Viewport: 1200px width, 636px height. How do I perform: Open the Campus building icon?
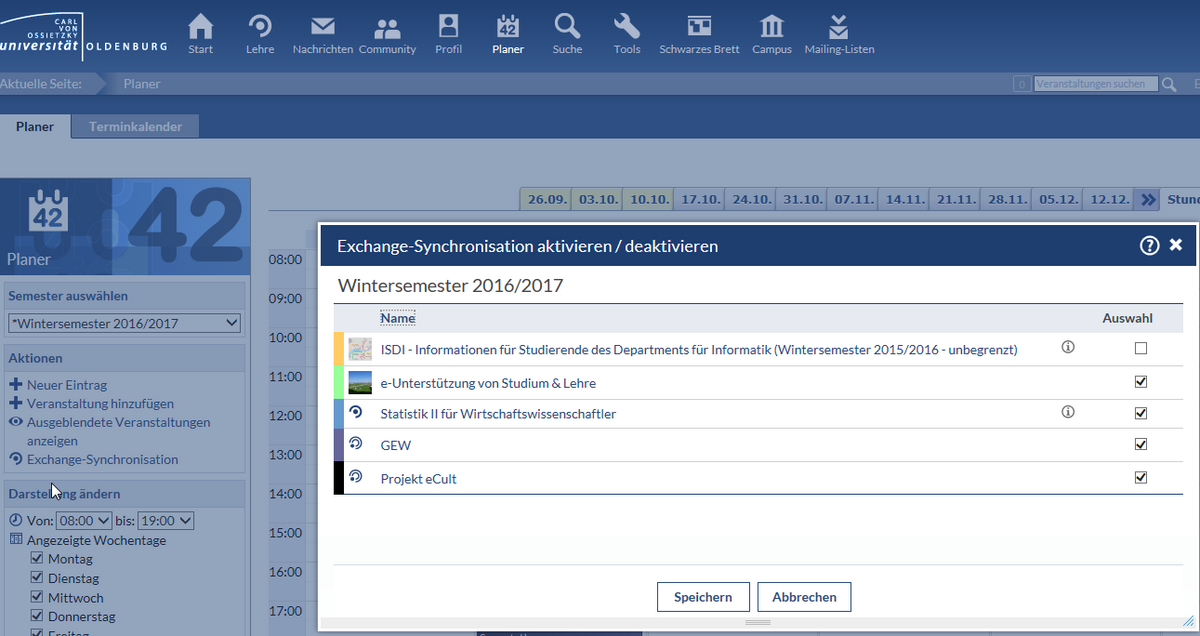tap(772, 27)
